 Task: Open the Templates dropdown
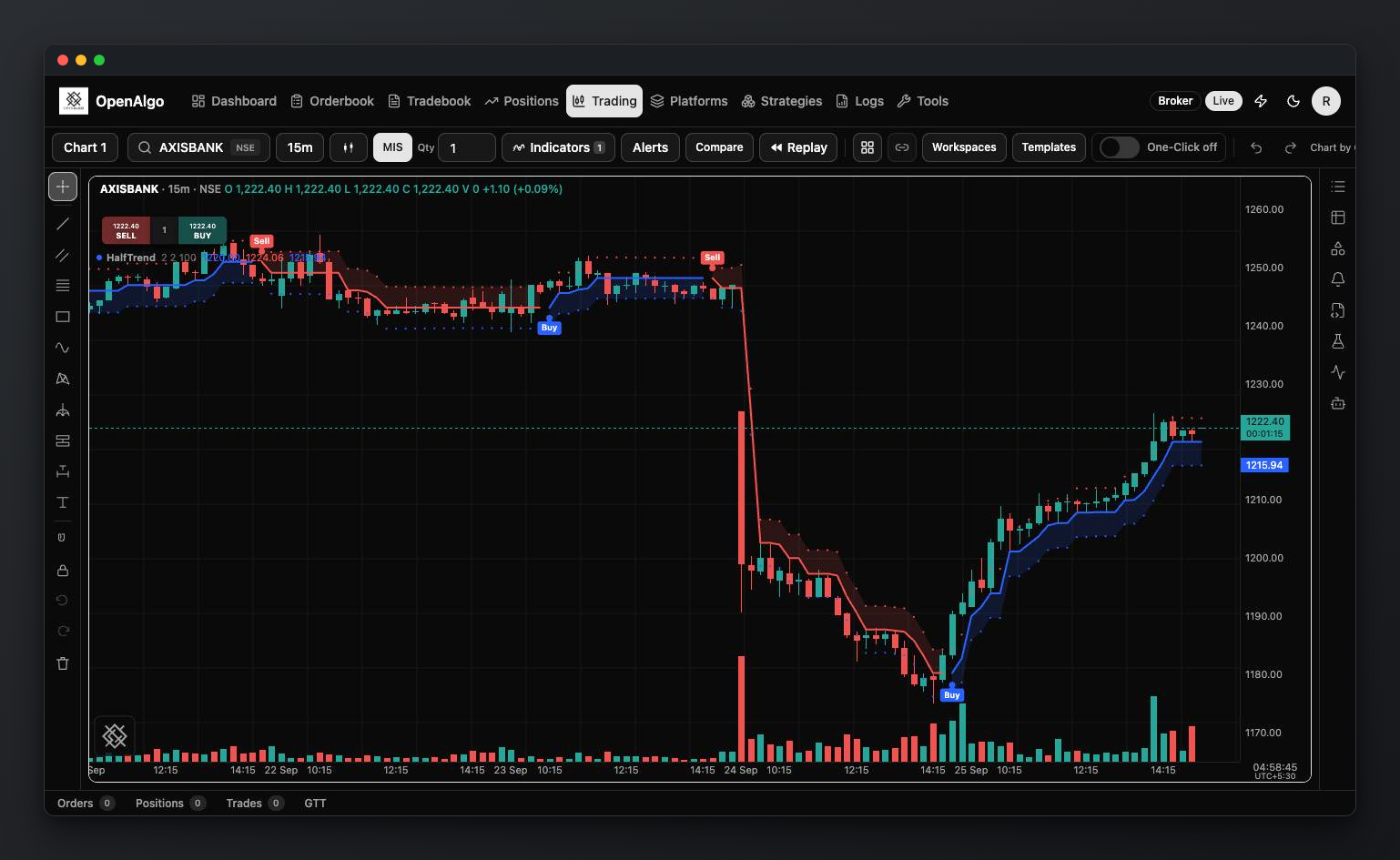click(x=1049, y=147)
